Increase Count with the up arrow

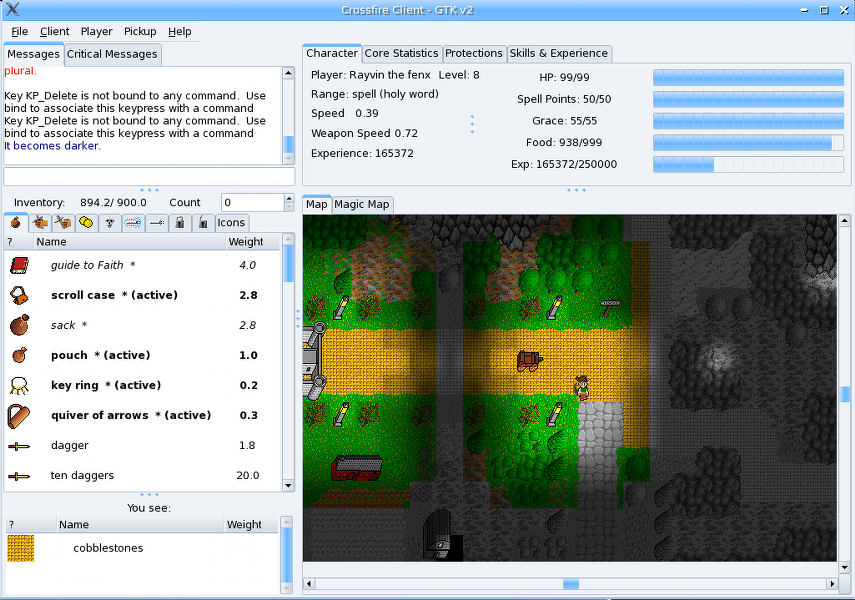tap(289, 198)
